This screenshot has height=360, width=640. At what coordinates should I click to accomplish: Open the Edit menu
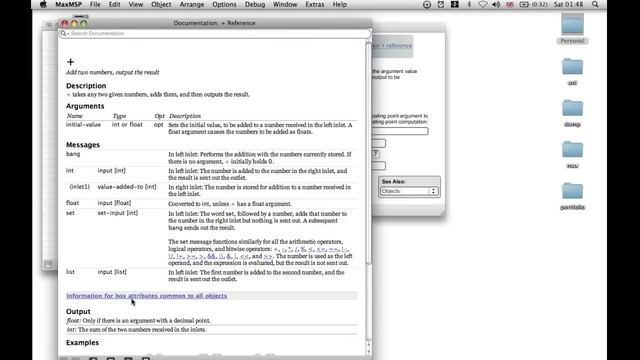(114, 4)
